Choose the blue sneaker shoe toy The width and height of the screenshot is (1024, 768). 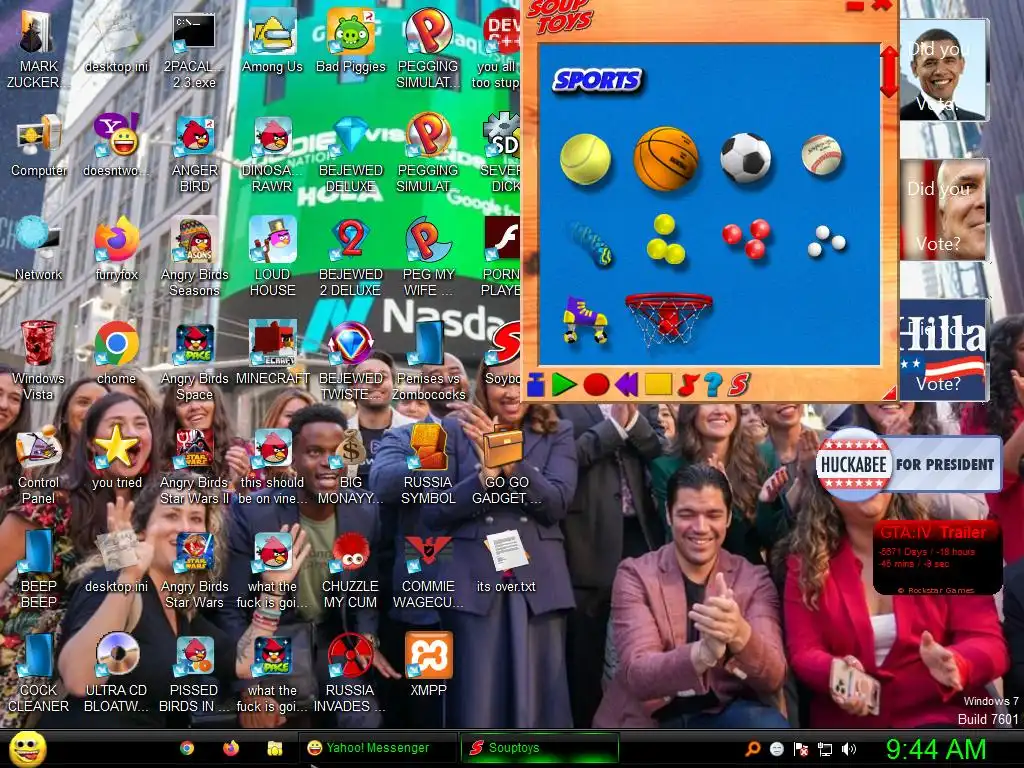tap(591, 244)
